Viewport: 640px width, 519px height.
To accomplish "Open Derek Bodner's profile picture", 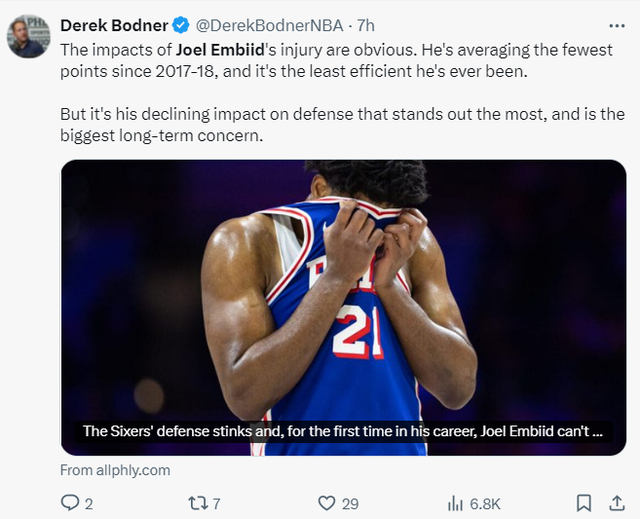I will pos(27,37).
